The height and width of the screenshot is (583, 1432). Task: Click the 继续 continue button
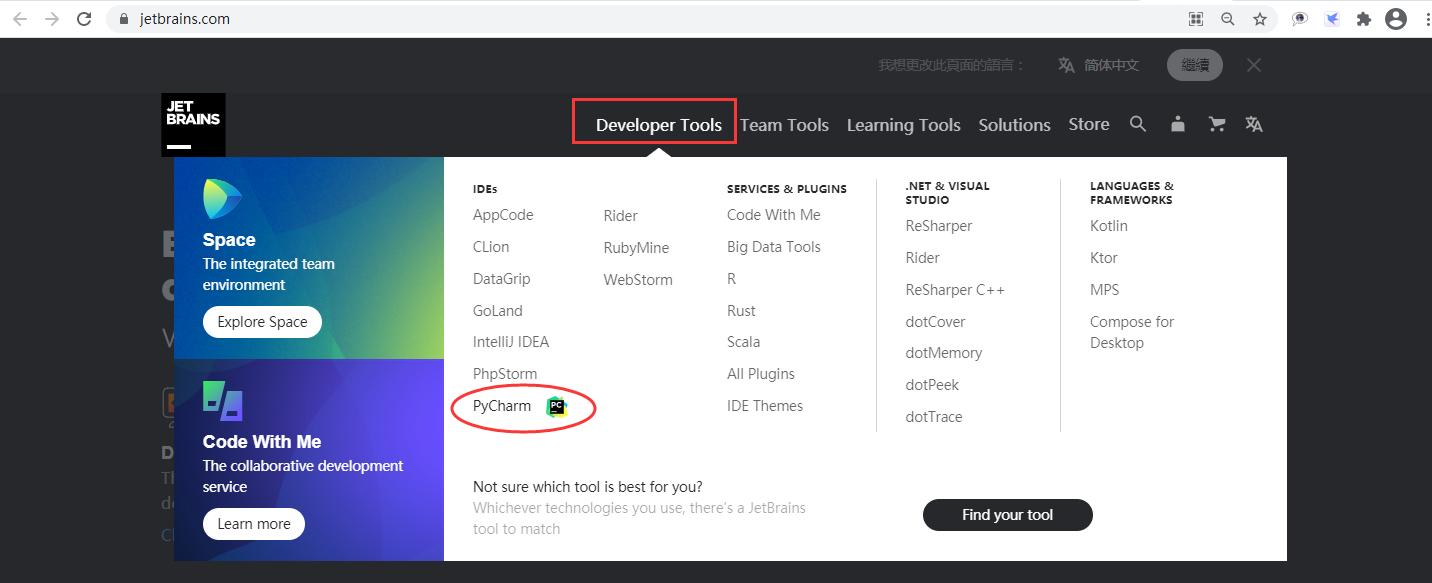[x=1195, y=65]
